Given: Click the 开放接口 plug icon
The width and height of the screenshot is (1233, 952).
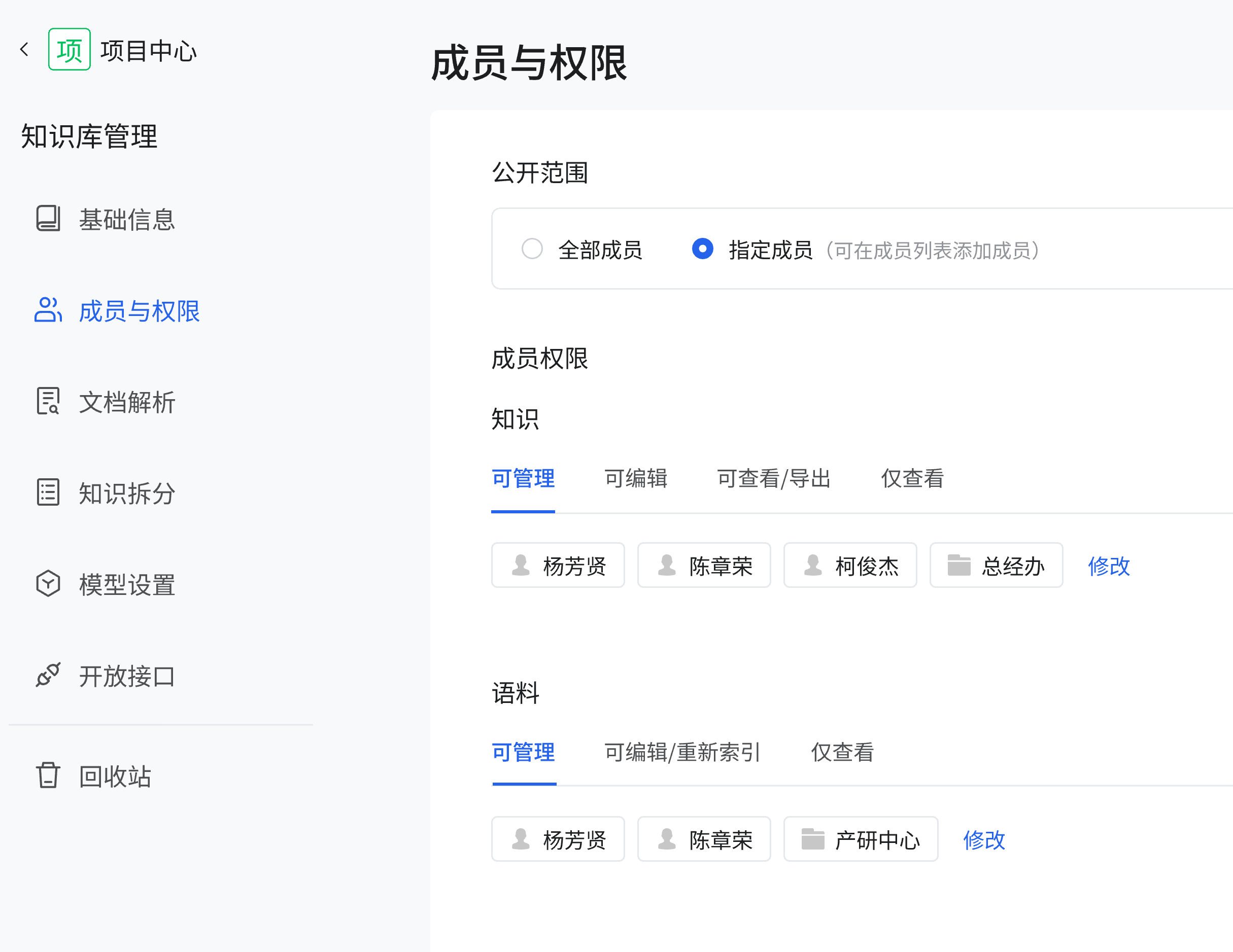Looking at the screenshot, I should (x=48, y=675).
